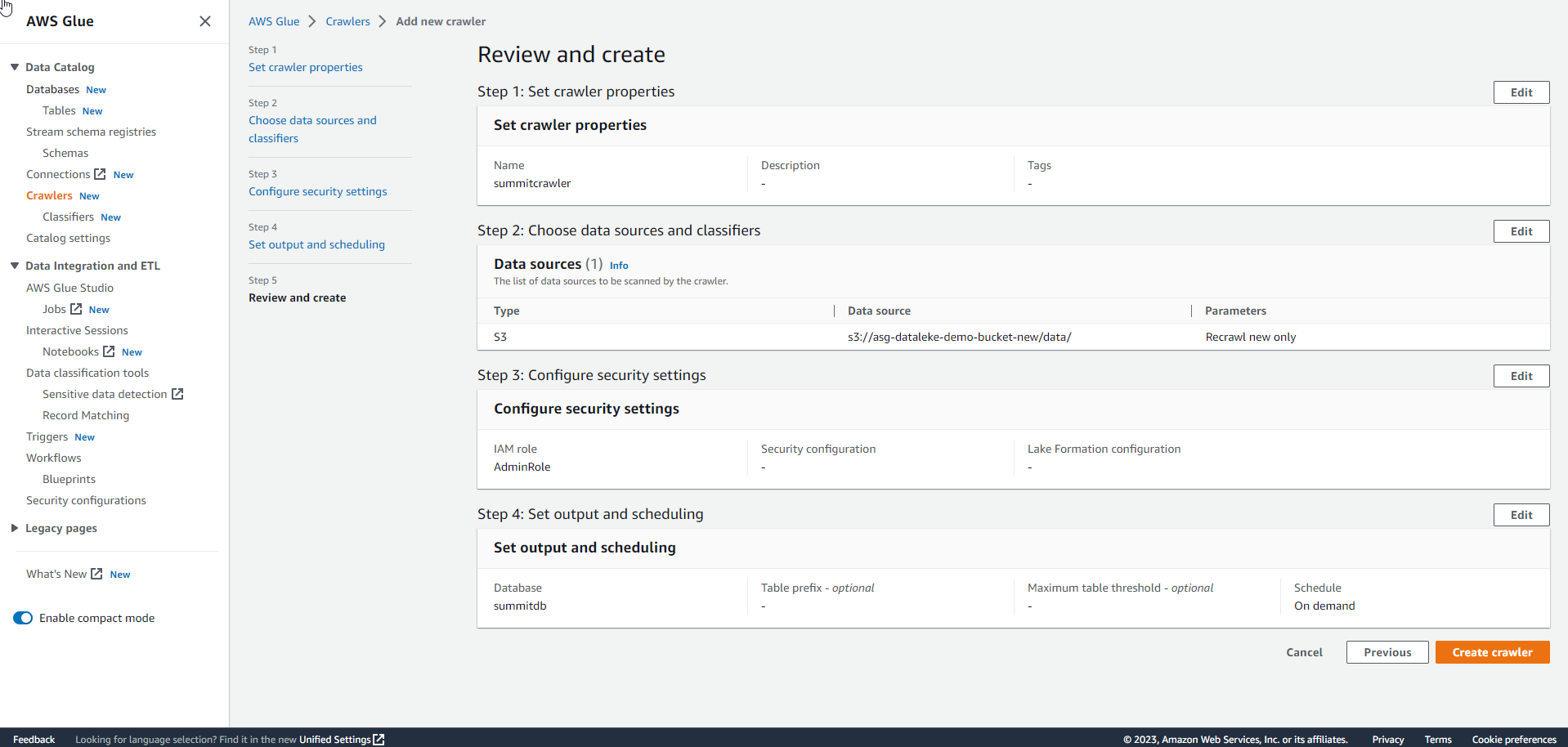Click the external link icon beside Jobs
This screenshot has width=1568, height=747.
coord(76,309)
